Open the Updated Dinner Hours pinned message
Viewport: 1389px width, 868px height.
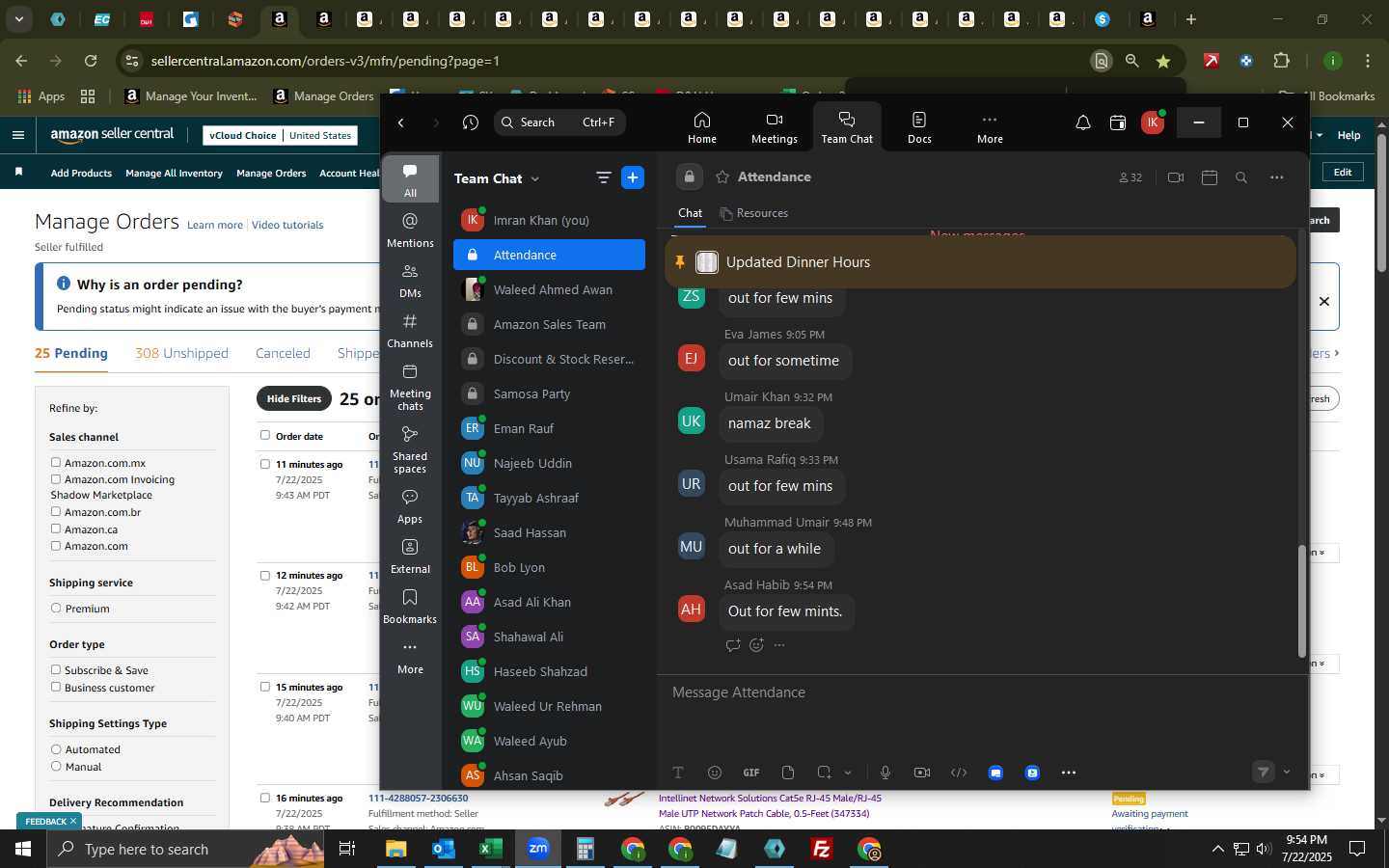(980, 262)
